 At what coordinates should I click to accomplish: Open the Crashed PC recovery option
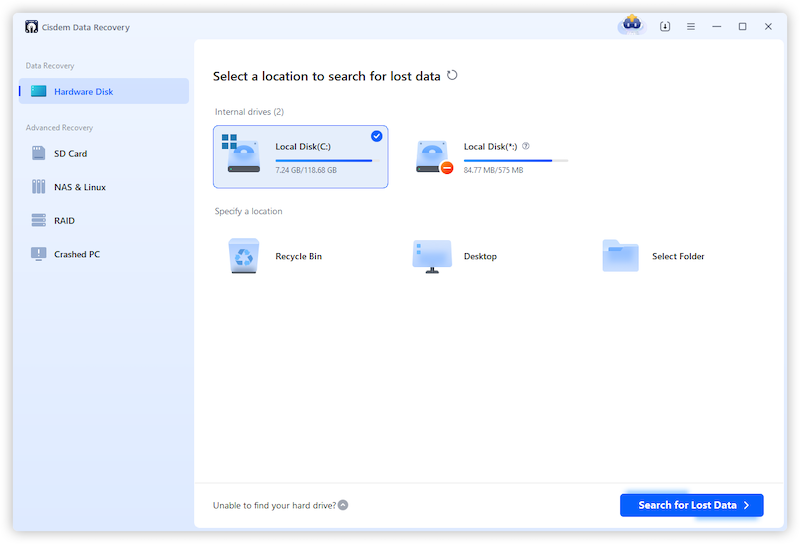tap(104, 254)
